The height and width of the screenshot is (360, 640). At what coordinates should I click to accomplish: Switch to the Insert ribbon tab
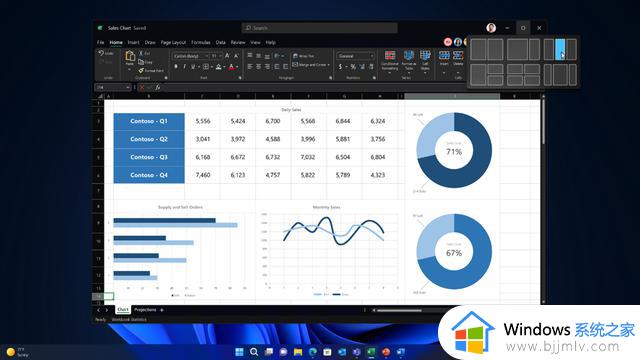133,42
